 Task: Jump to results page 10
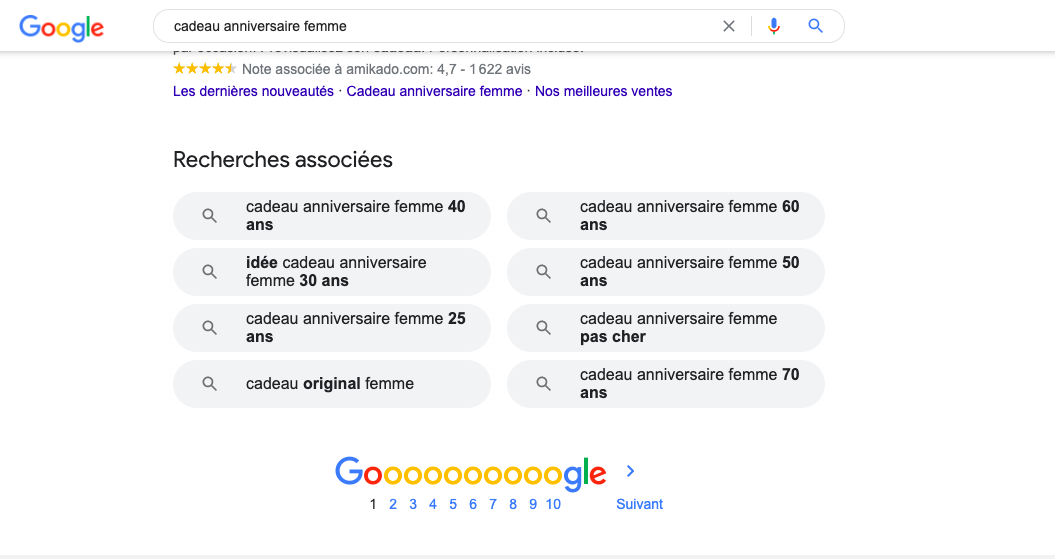(x=553, y=504)
